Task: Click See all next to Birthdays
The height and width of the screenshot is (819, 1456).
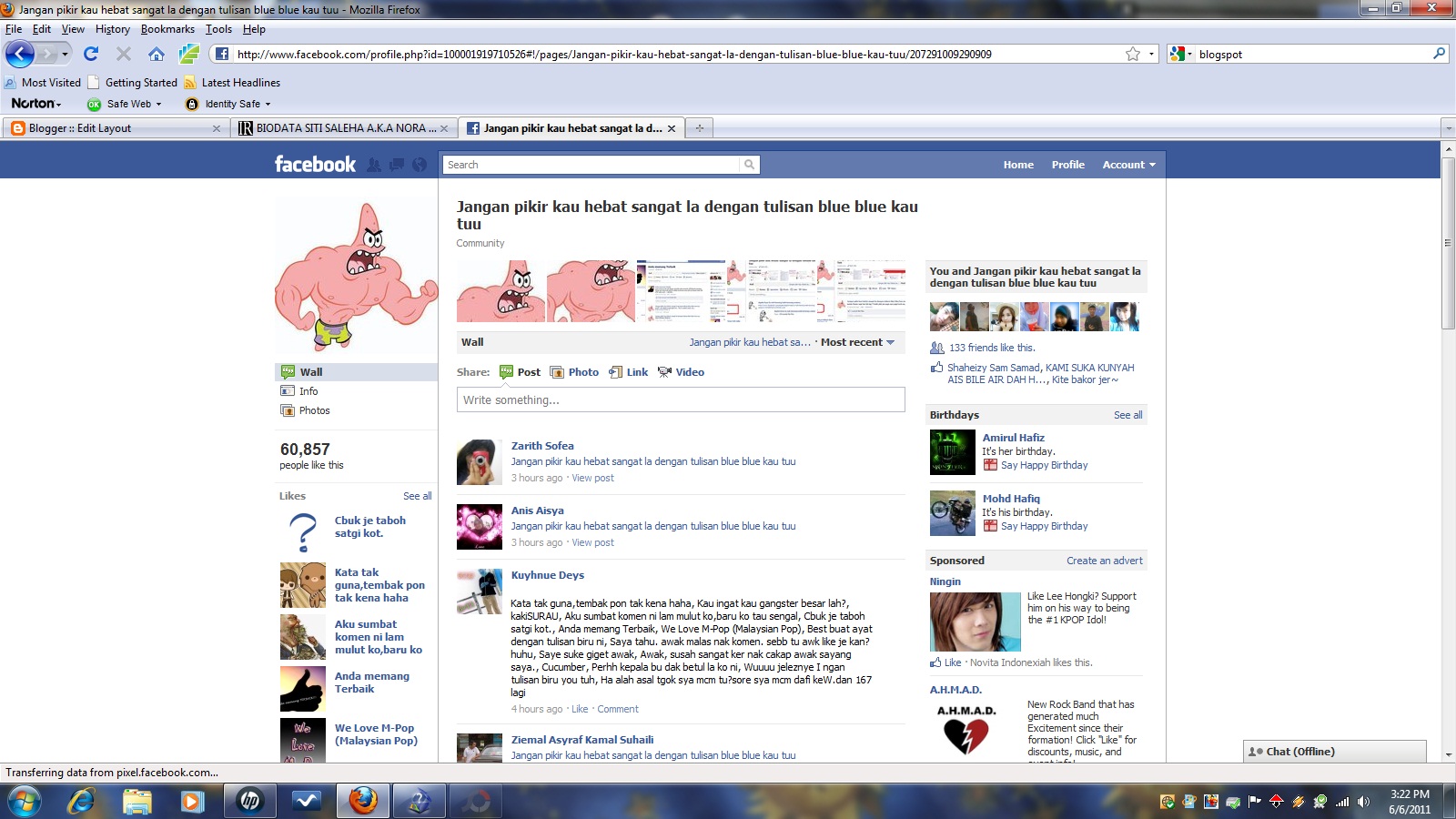Action: pos(1128,415)
